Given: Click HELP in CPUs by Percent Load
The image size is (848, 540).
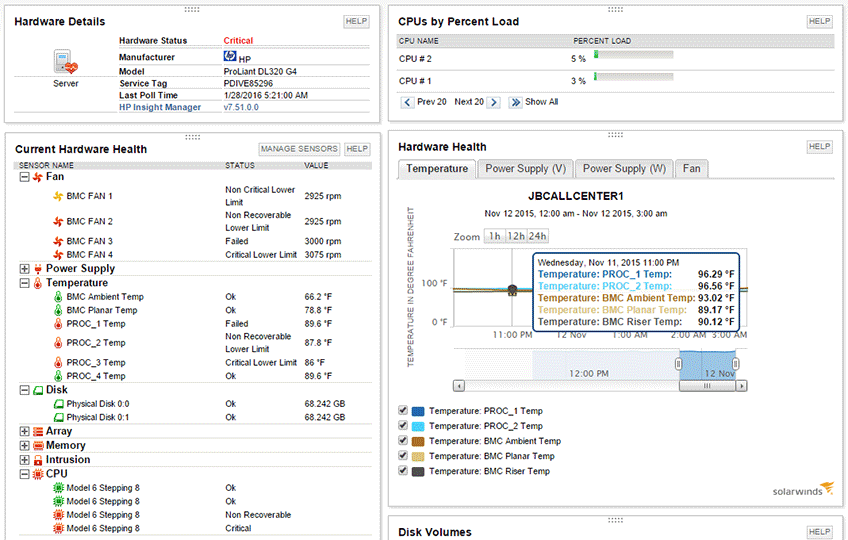Looking at the screenshot, I should click(819, 21).
